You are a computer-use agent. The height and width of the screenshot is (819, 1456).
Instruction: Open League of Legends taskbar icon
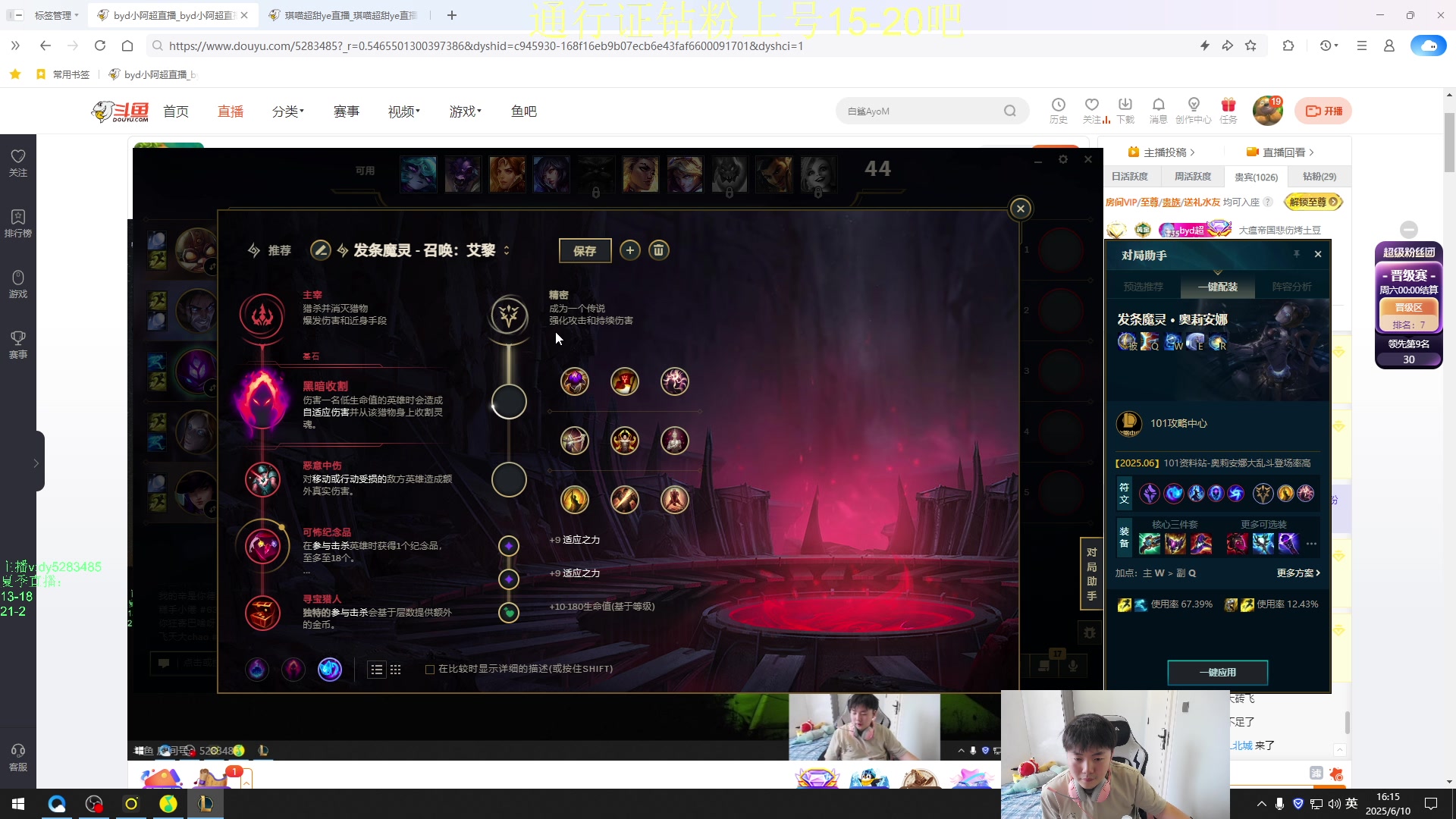(205, 804)
